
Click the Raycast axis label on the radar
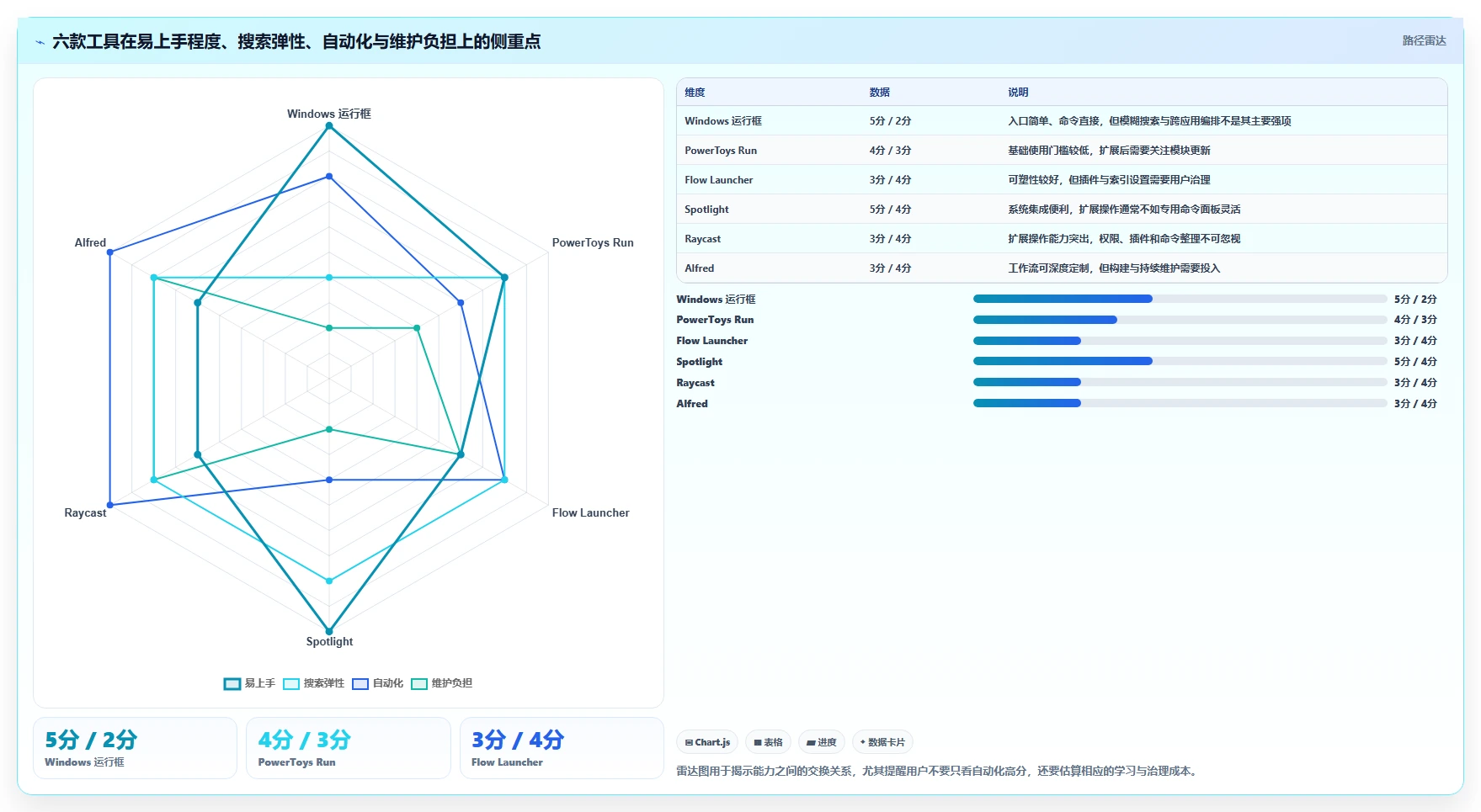tap(85, 512)
